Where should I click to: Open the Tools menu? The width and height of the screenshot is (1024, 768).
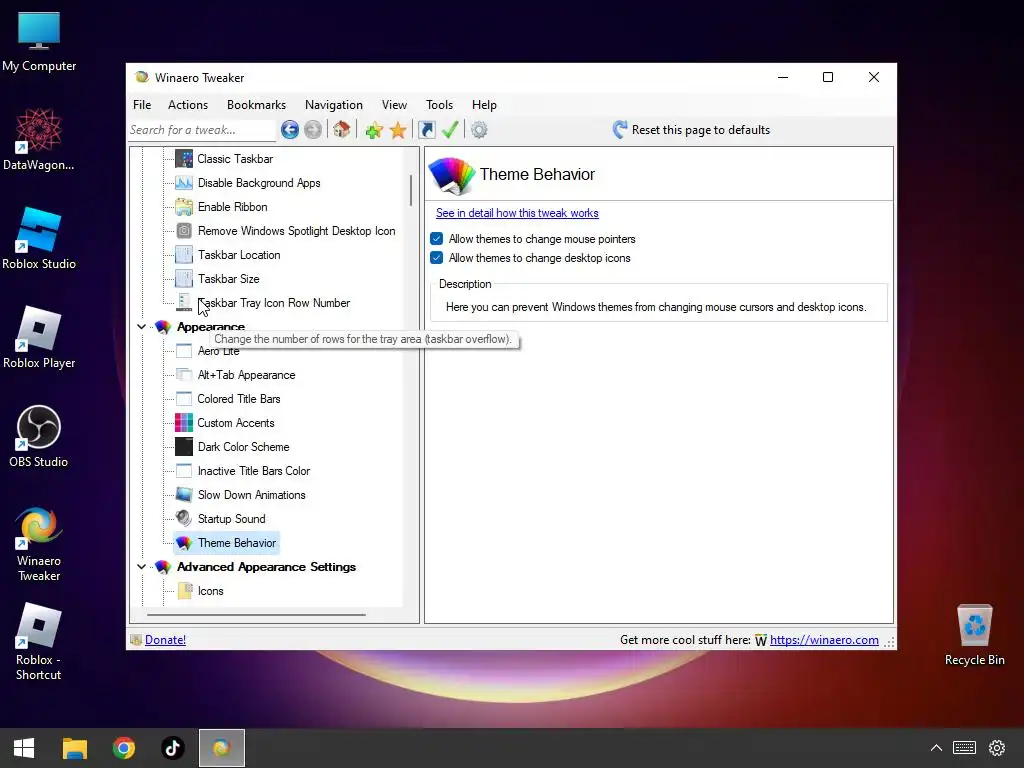coord(439,104)
